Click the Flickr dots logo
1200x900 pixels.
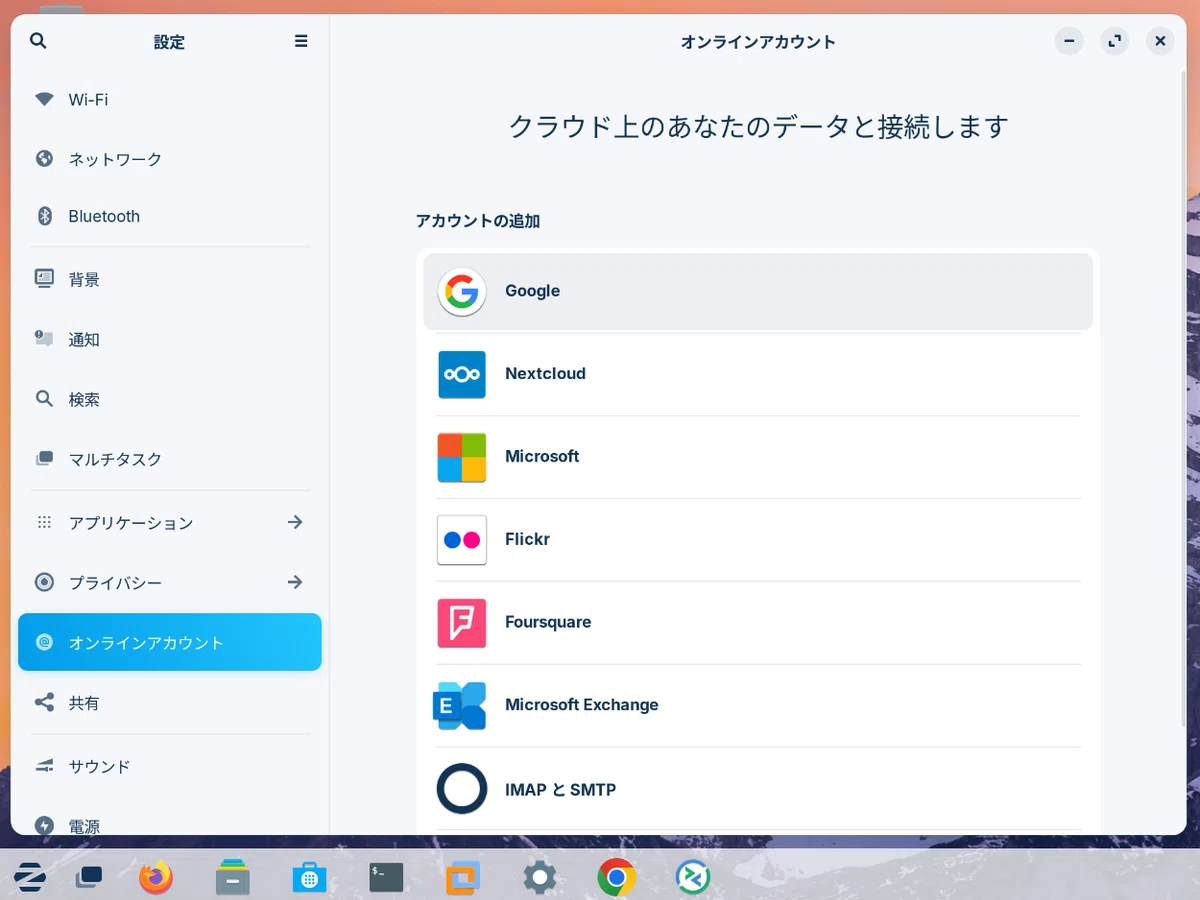(x=461, y=540)
